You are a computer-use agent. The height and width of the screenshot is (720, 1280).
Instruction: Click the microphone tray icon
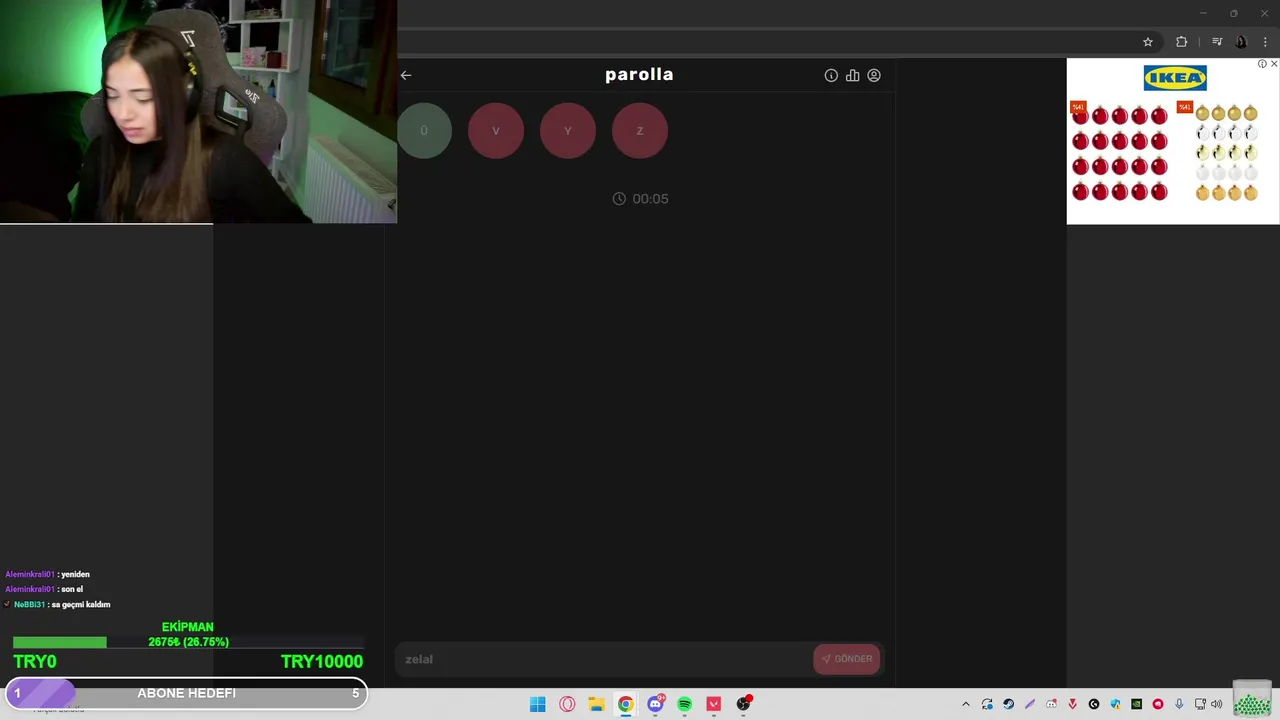point(1179,704)
